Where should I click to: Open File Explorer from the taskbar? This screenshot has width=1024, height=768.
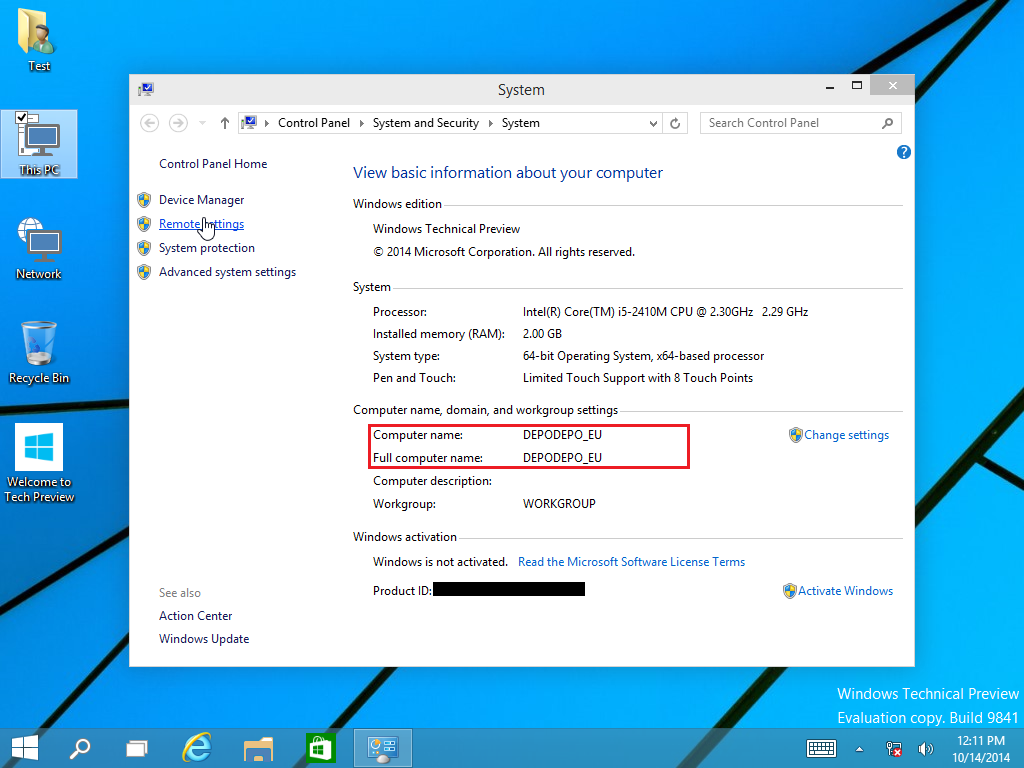[259, 747]
